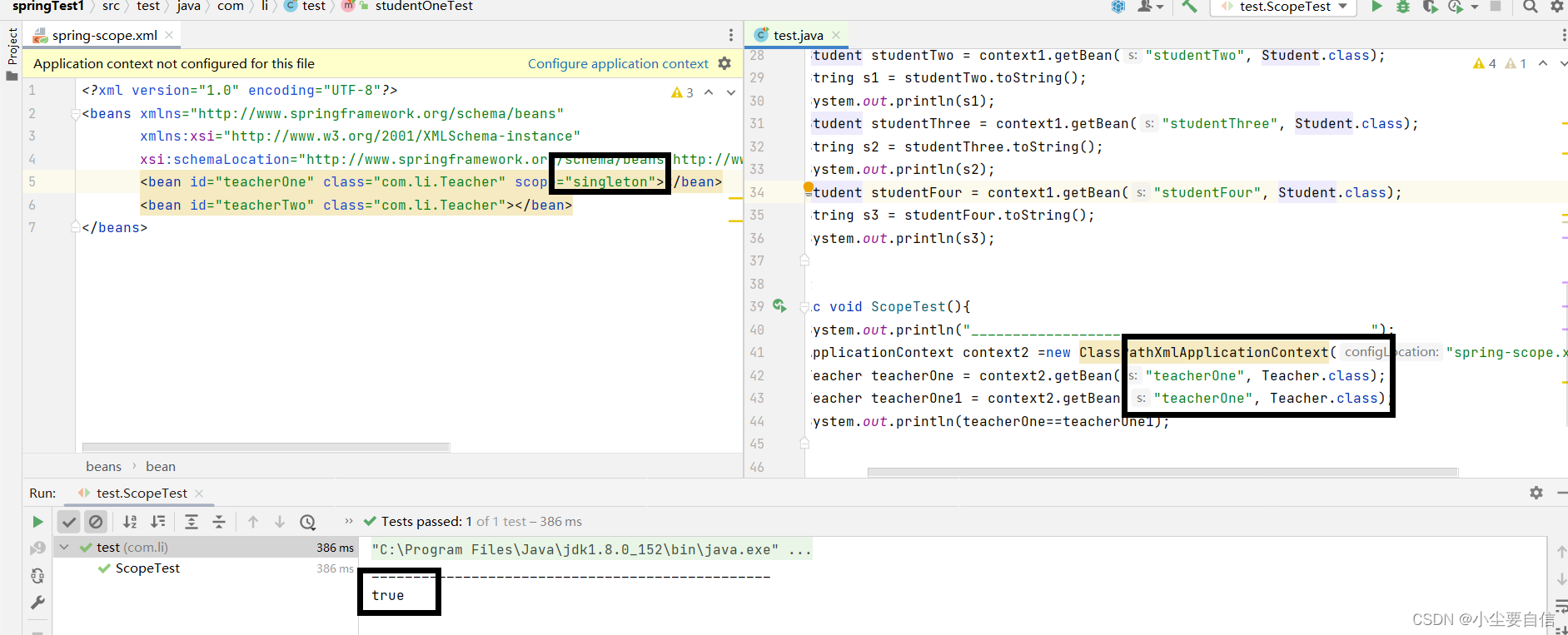Click 'Tests passed: 1' status text
Viewport: 1568px width, 635px height.
(x=426, y=521)
